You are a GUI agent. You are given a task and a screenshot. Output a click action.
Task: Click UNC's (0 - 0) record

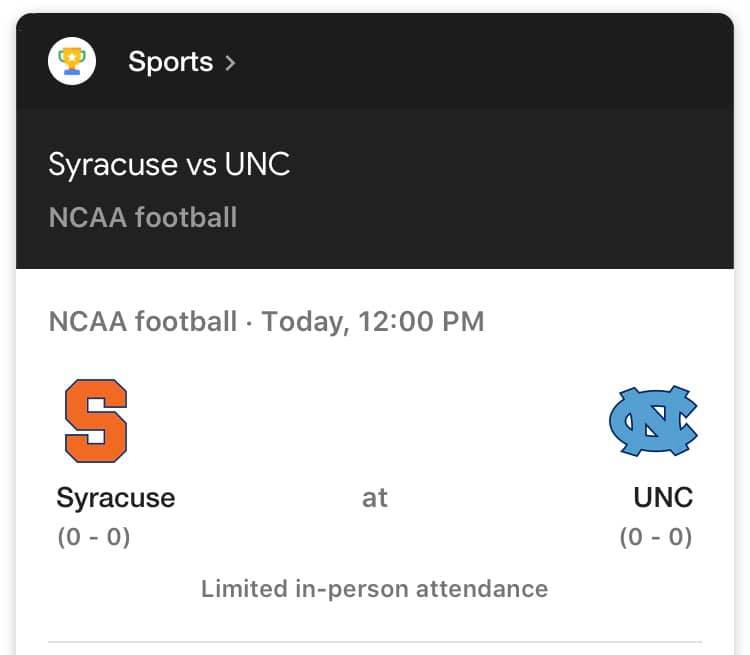tap(656, 537)
